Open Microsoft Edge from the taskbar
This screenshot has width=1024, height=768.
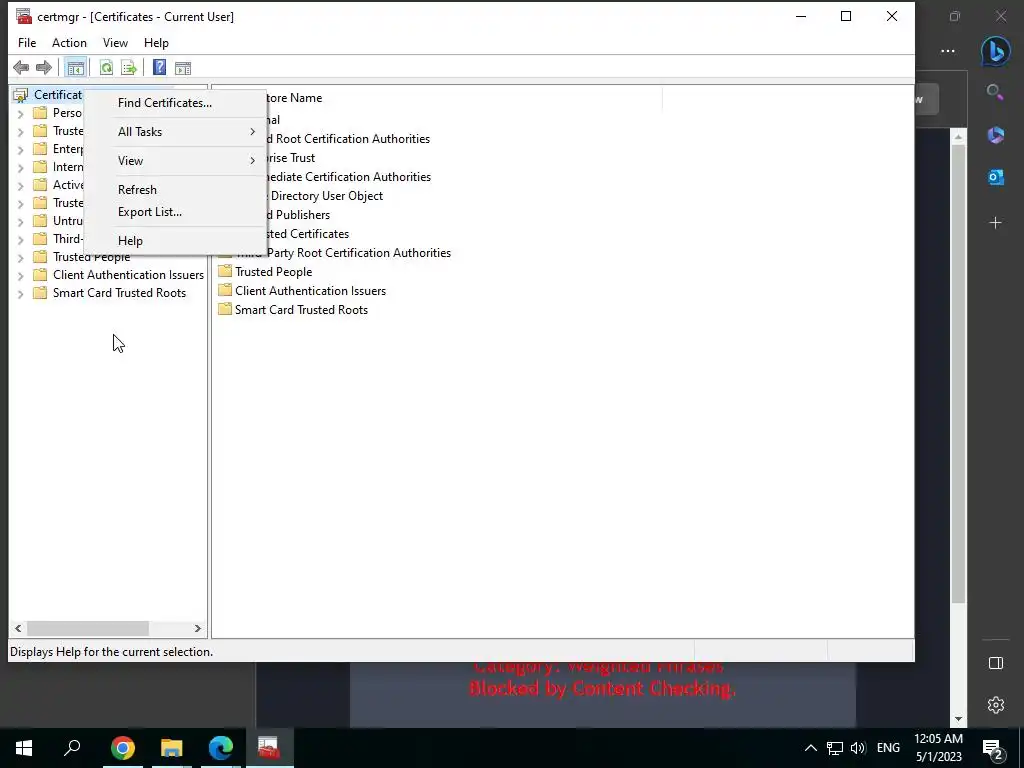[221, 748]
